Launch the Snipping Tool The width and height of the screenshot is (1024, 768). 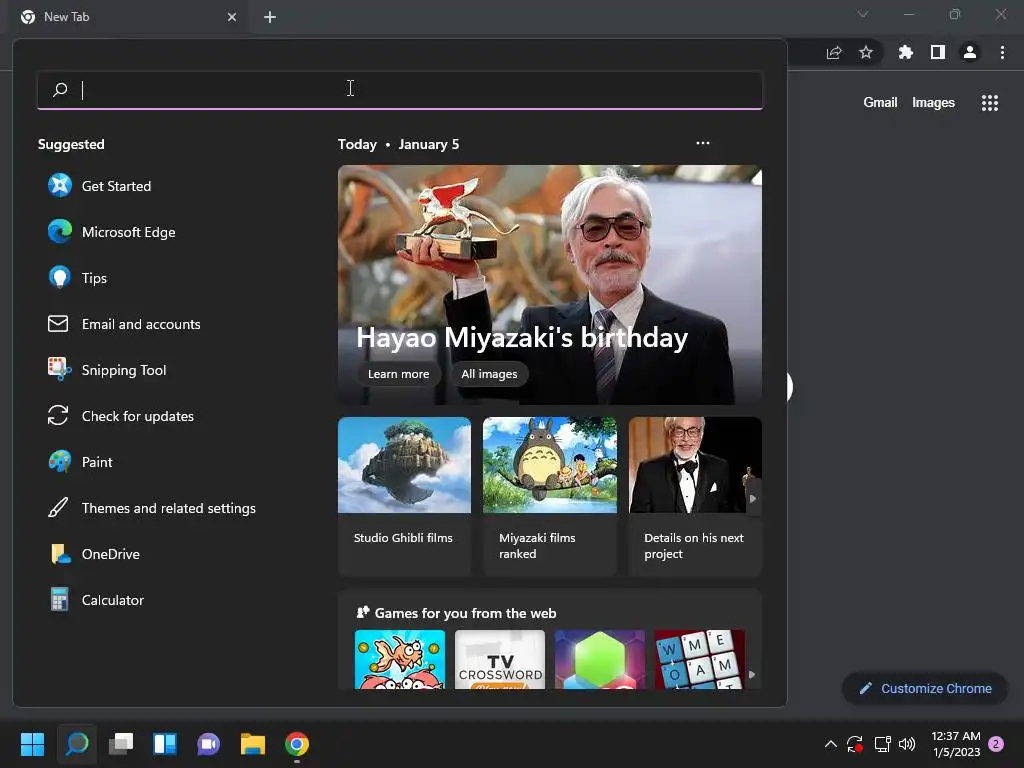(107, 370)
